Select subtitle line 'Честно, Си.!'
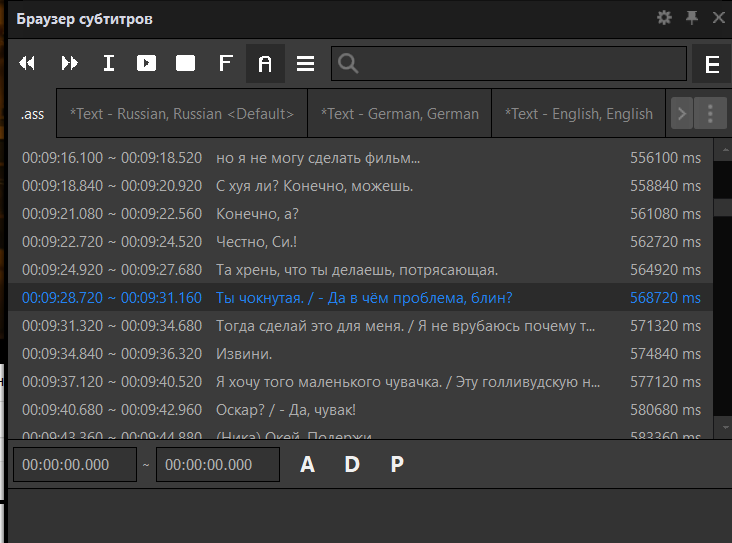Image resolution: width=732 pixels, height=543 pixels. tap(256, 242)
